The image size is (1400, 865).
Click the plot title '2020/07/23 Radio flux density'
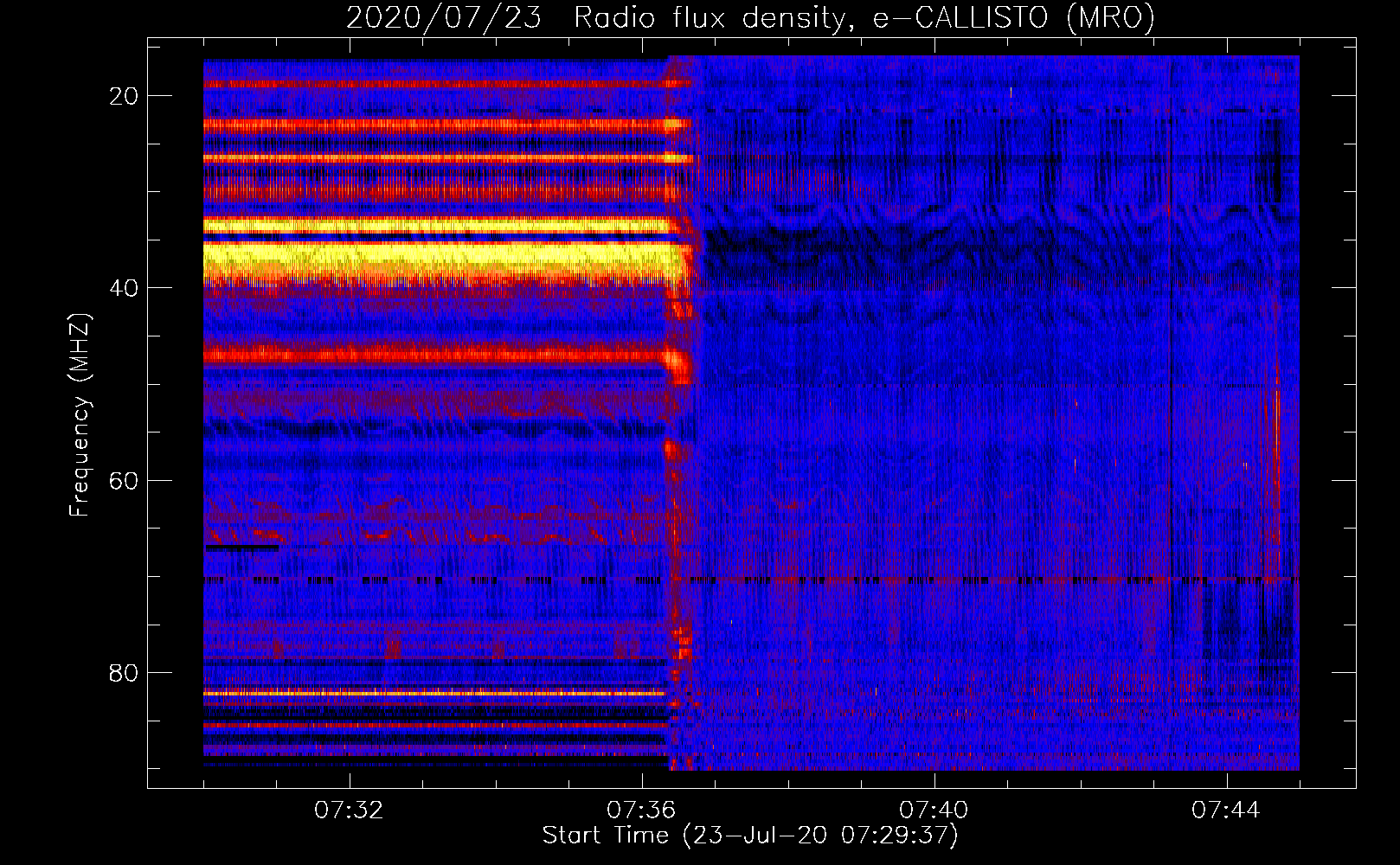click(x=750, y=18)
